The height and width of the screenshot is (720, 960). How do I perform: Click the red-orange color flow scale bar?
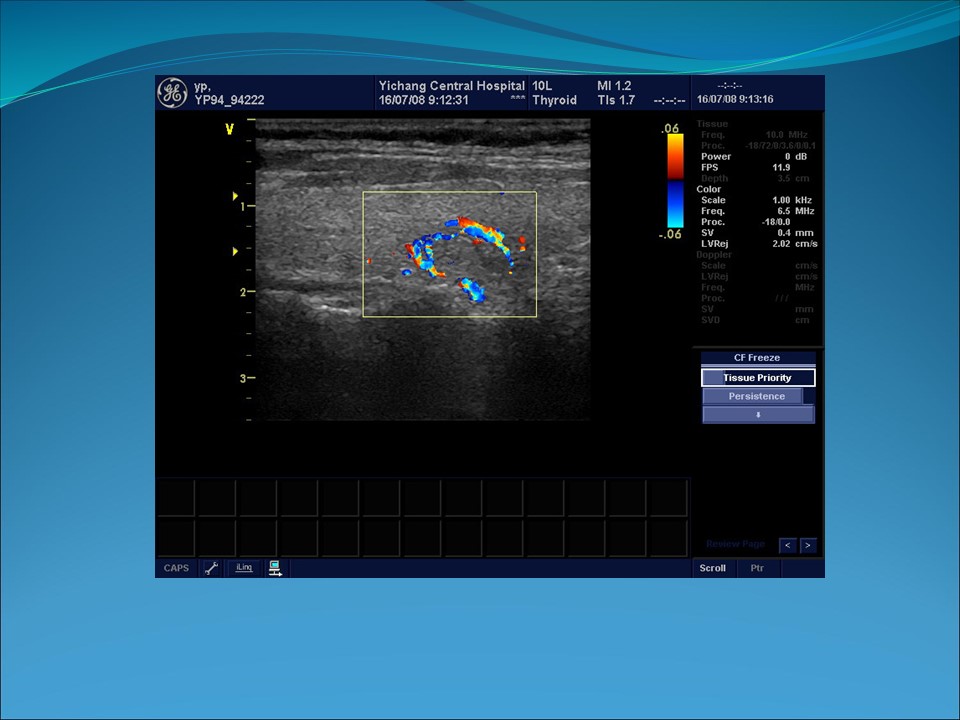coord(676,156)
